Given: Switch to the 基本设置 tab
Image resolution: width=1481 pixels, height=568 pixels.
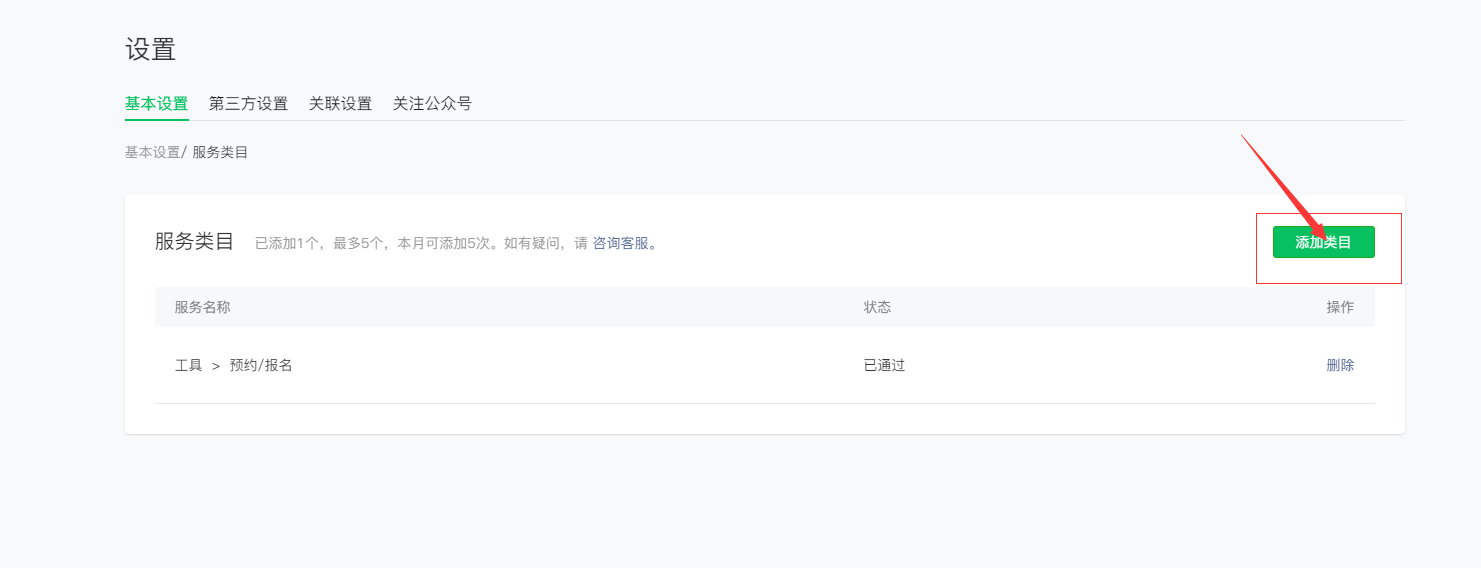Looking at the screenshot, I should tap(156, 104).
